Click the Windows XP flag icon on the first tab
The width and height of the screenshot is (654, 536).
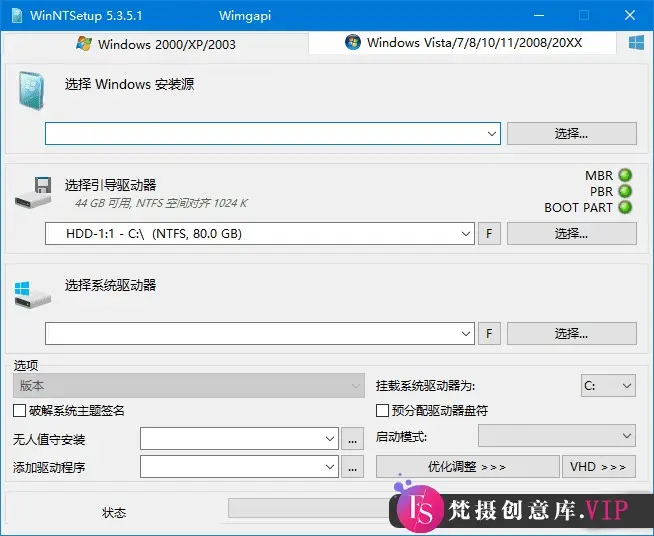click(84, 43)
